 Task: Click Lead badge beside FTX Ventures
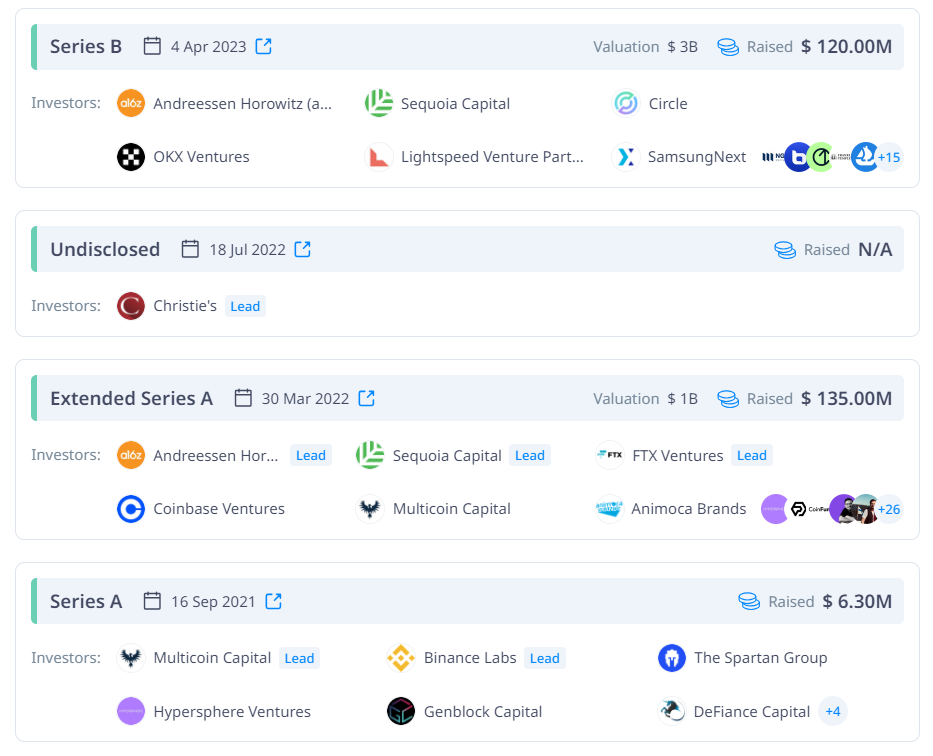click(x=752, y=455)
